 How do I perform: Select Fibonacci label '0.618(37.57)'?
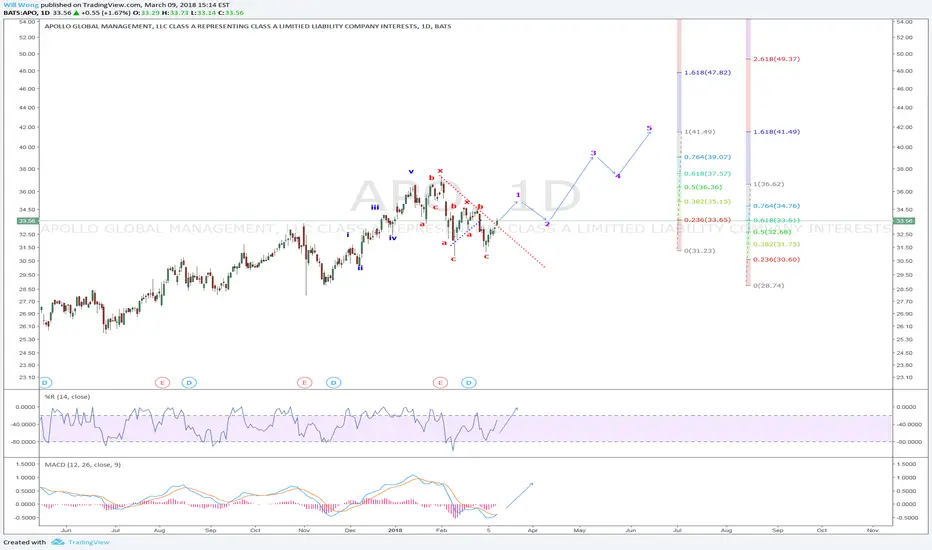[x=707, y=174]
